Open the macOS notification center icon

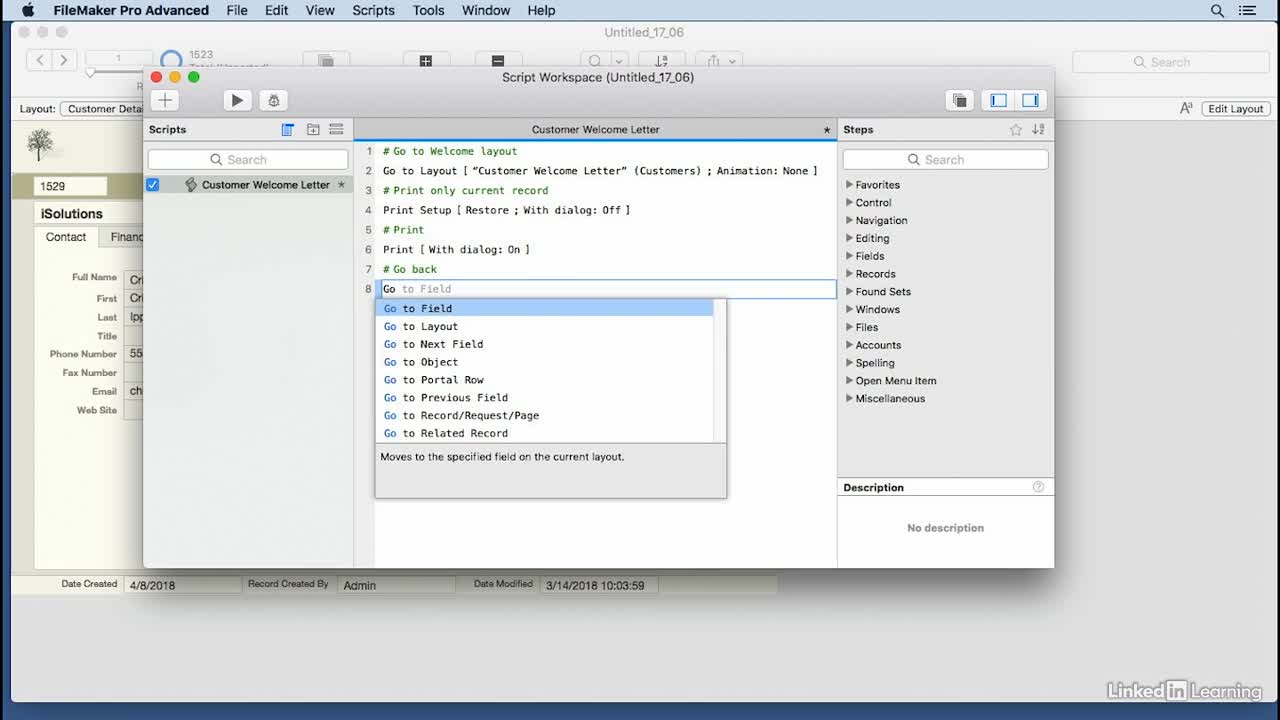1248,10
